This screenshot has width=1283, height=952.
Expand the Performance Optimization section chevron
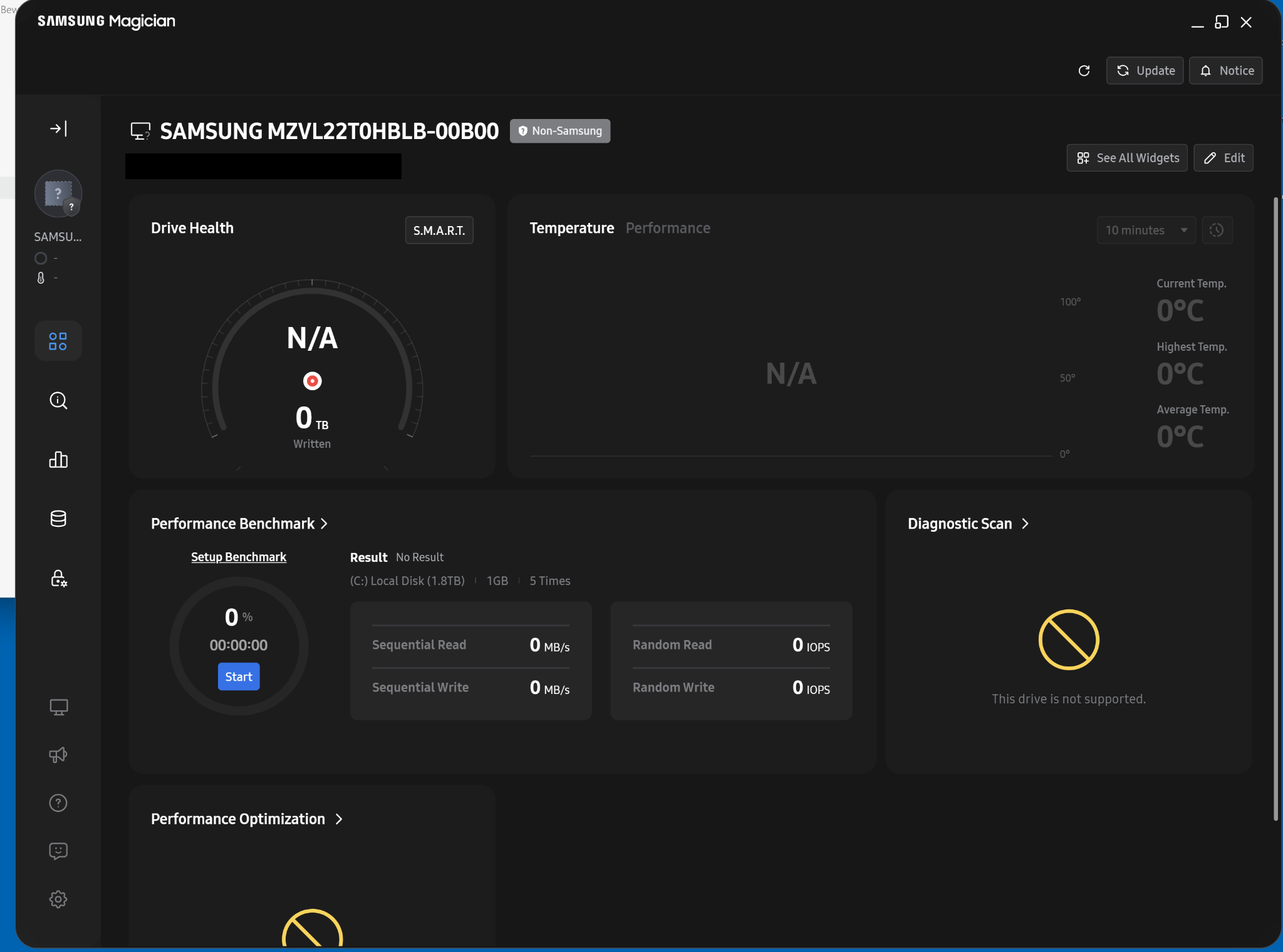pos(339,819)
